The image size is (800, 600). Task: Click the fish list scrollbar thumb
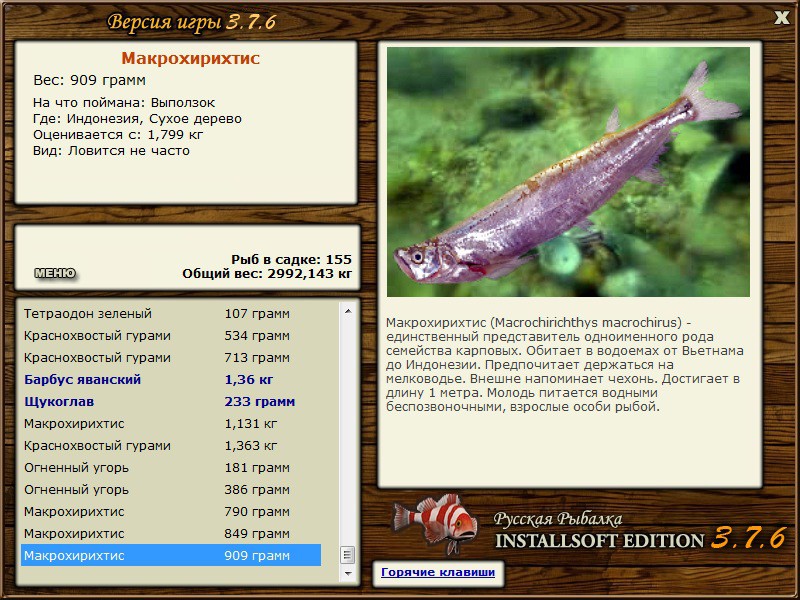(348, 555)
